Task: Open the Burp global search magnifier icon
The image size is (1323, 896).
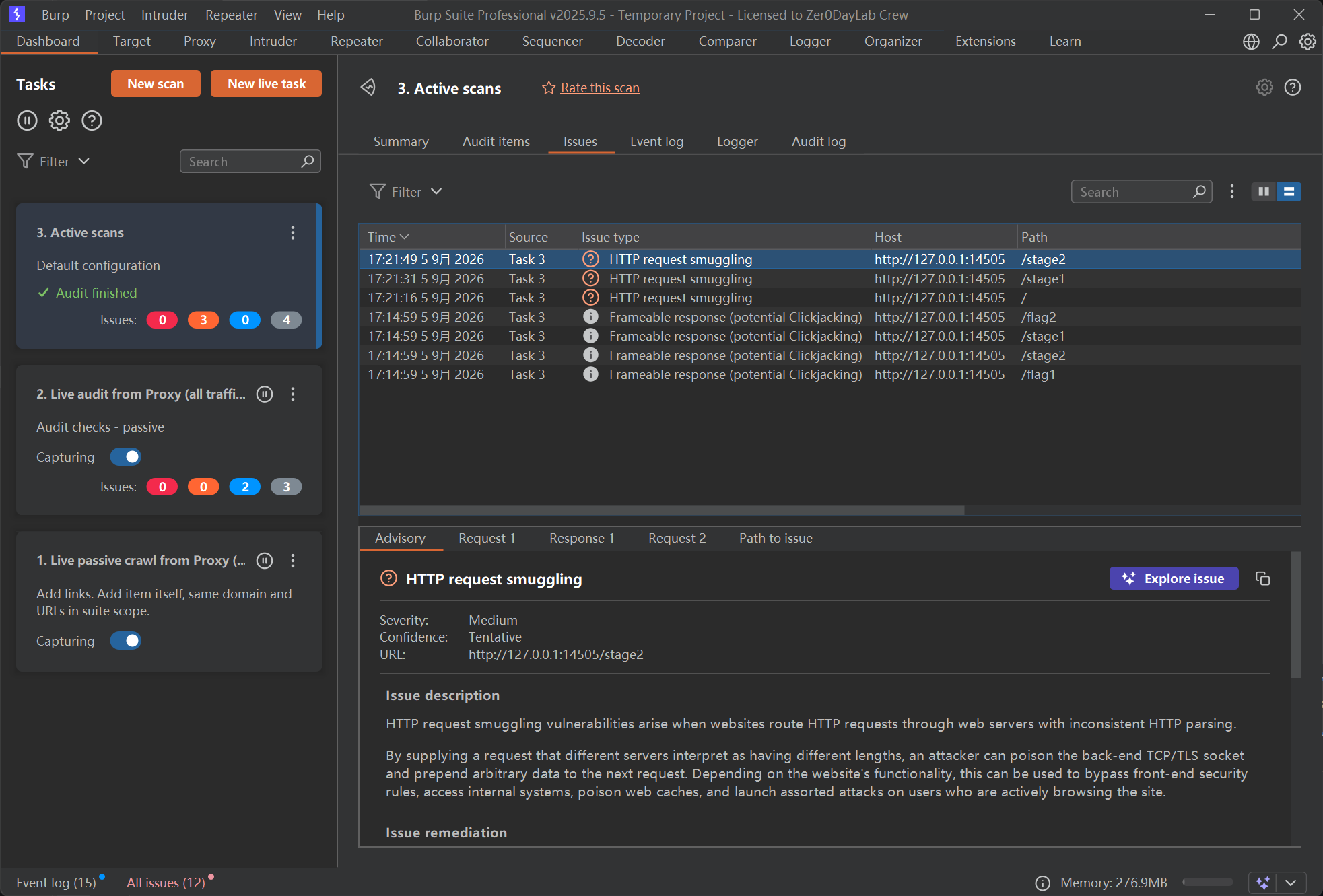Action: click(x=1279, y=42)
